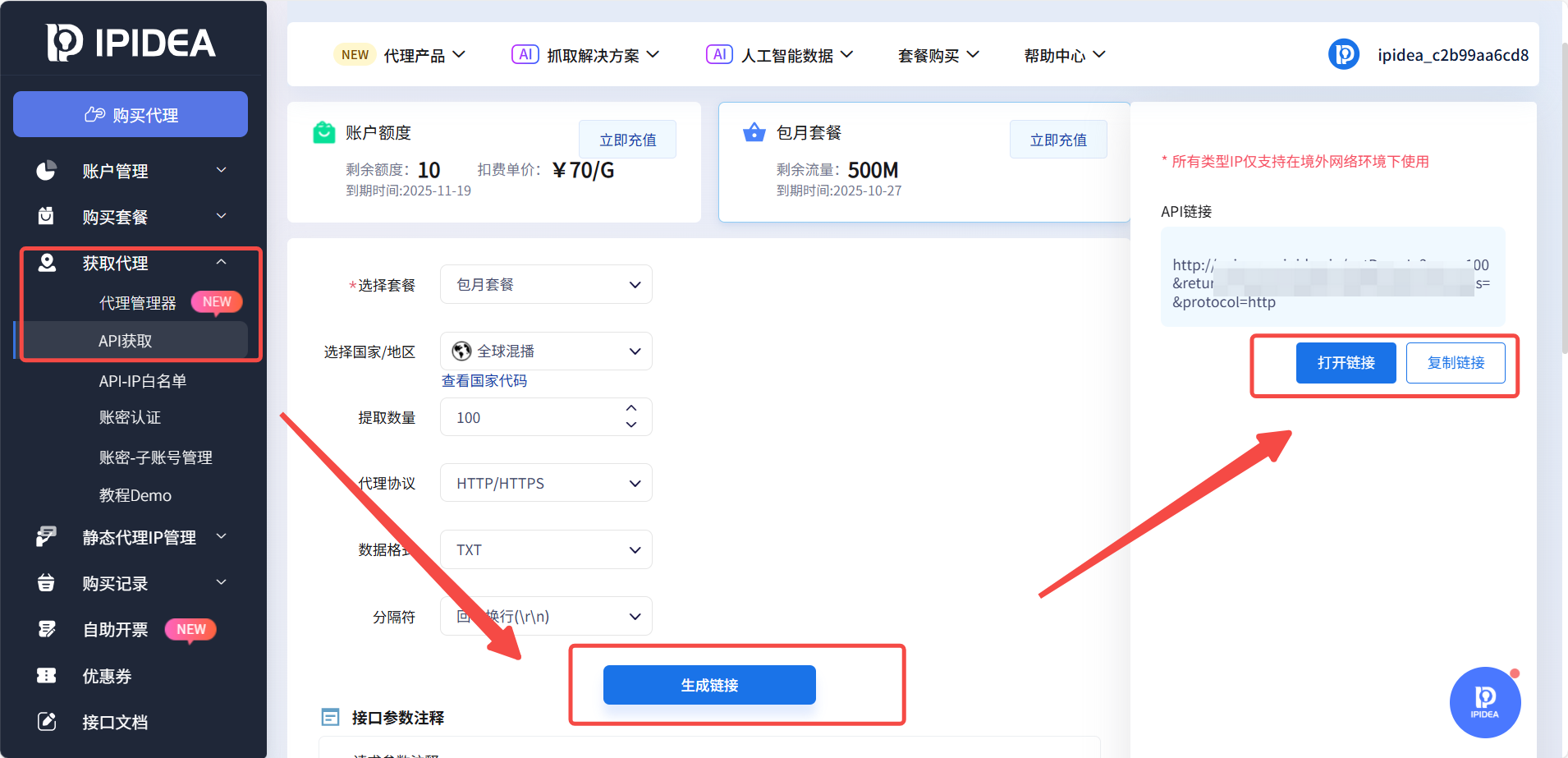Click the 生成链接 button
This screenshot has width=1568, height=758.
click(709, 685)
